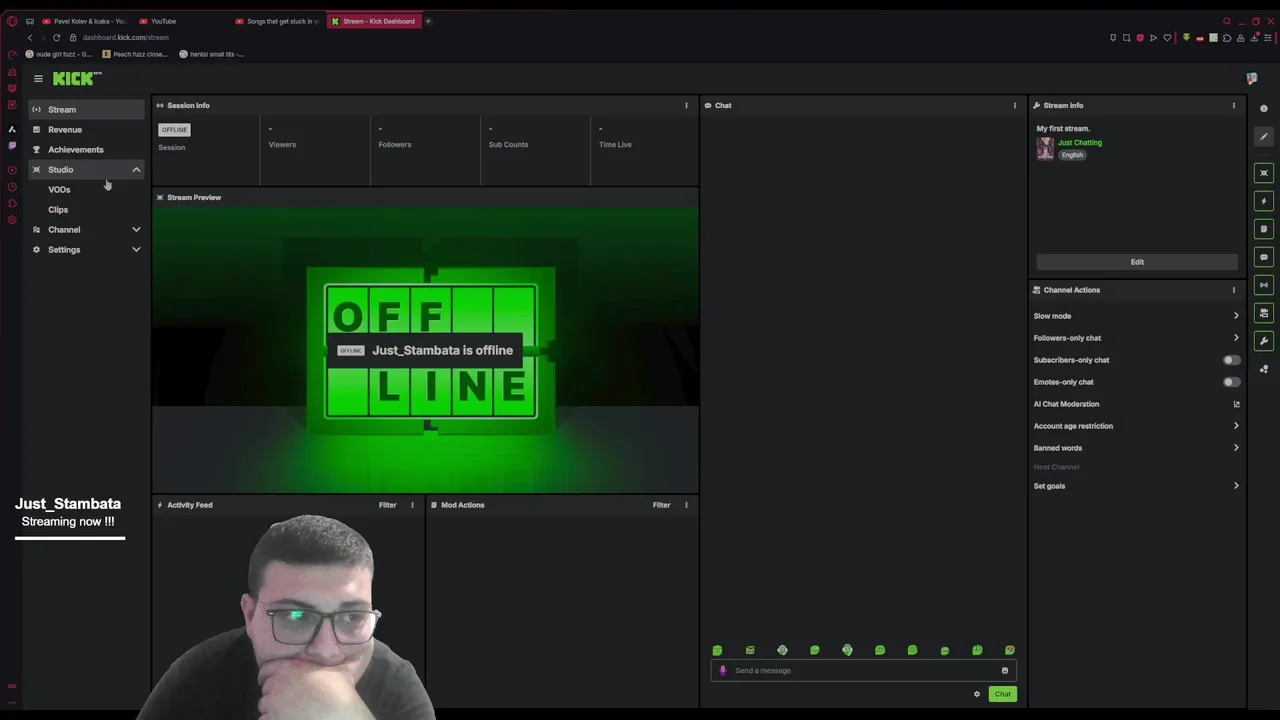This screenshot has width=1280, height=720.
Task: Open Chat panel three-dot menu
Action: tap(1014, 105)
